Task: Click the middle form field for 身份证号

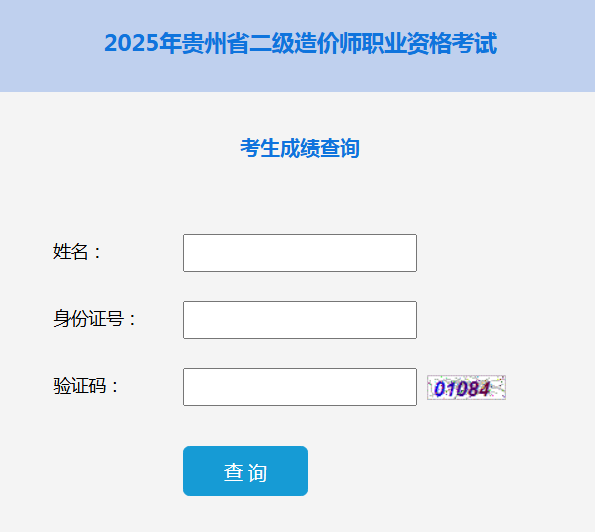Action: click(x=300, y=320)
